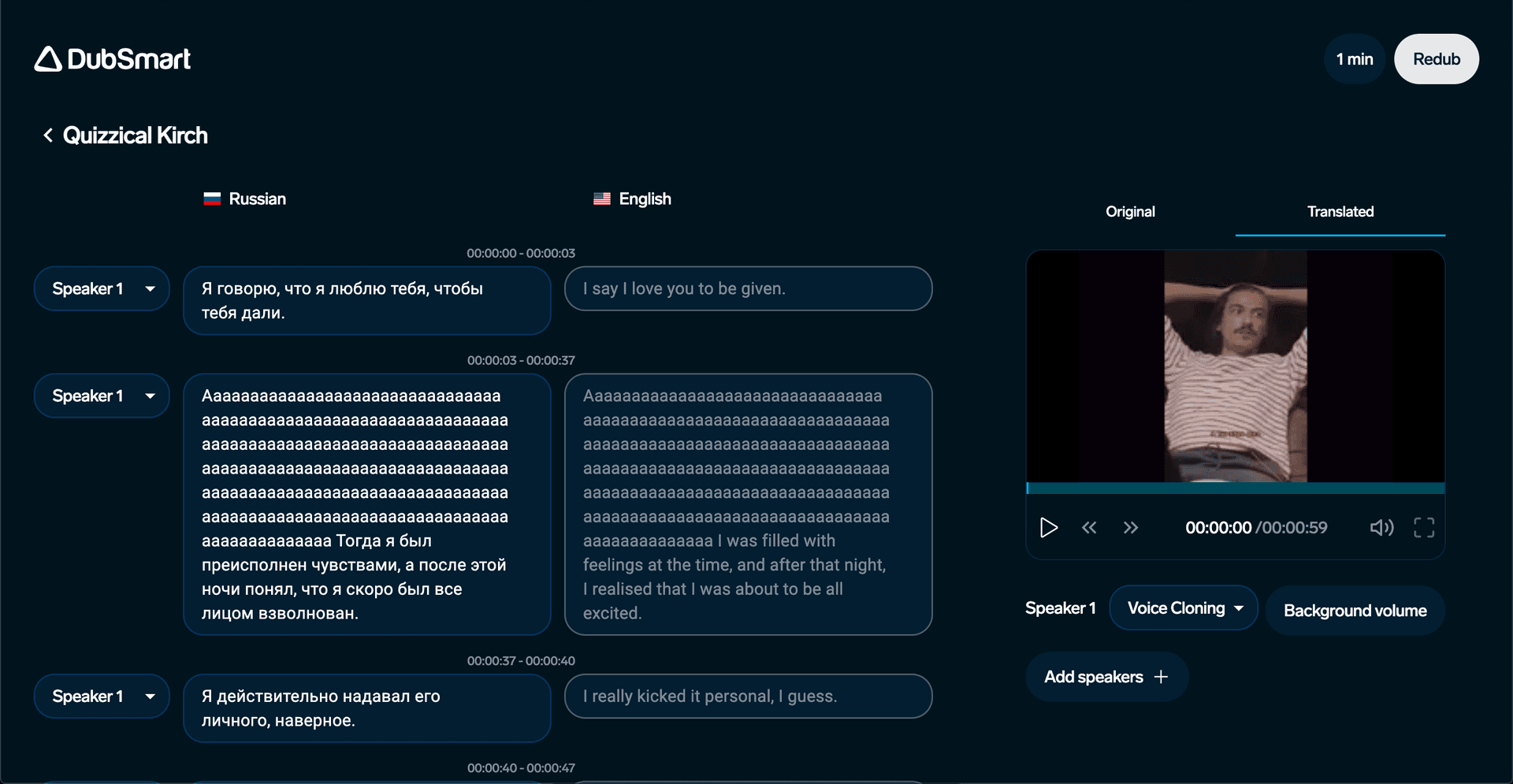Click the Redub button
Image resolution: width=1513 pixels, height=784 pixels.
(x=1436, y=58)
